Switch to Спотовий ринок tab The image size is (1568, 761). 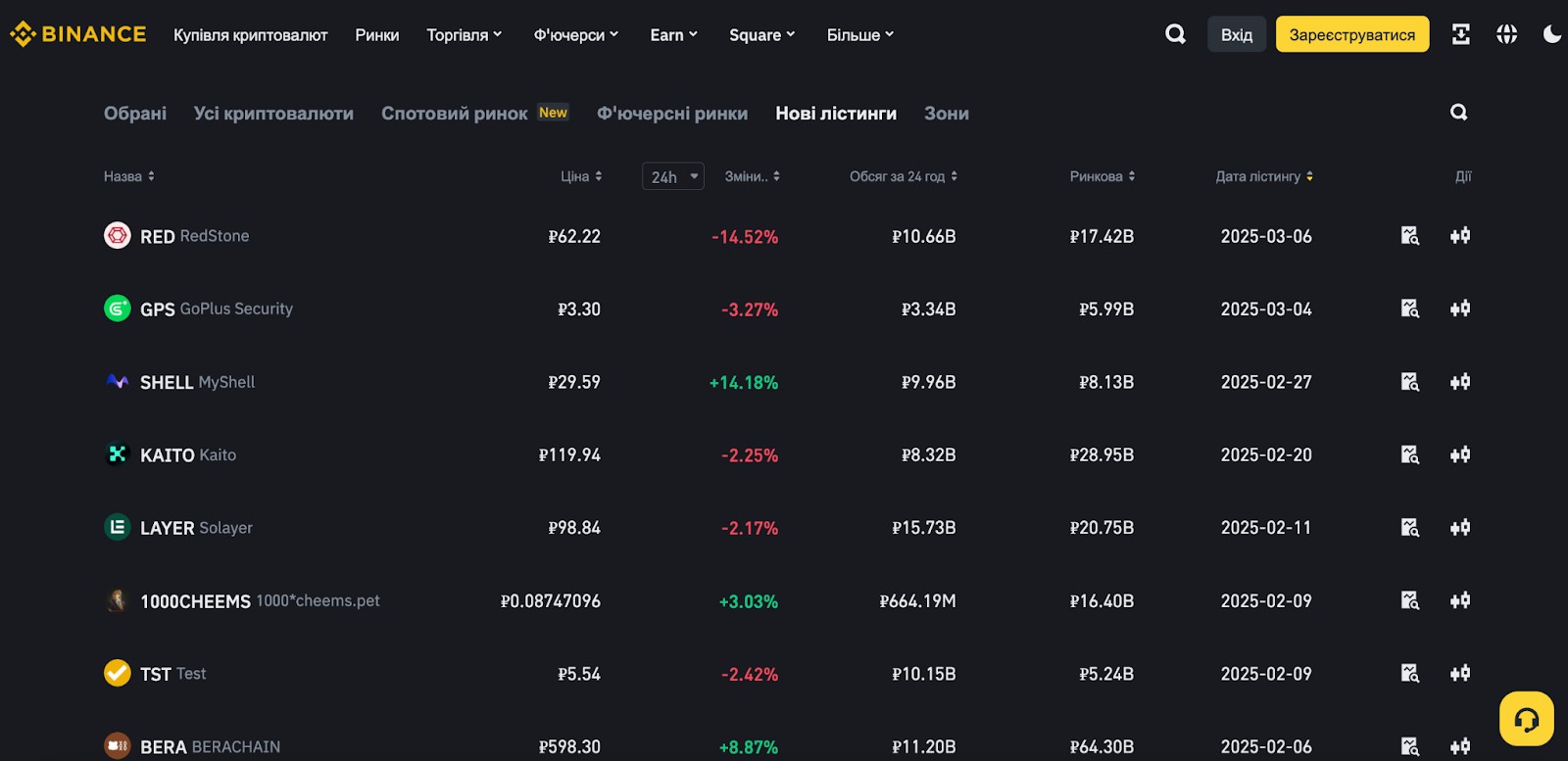pyautogui.click(x=455, y=114)
